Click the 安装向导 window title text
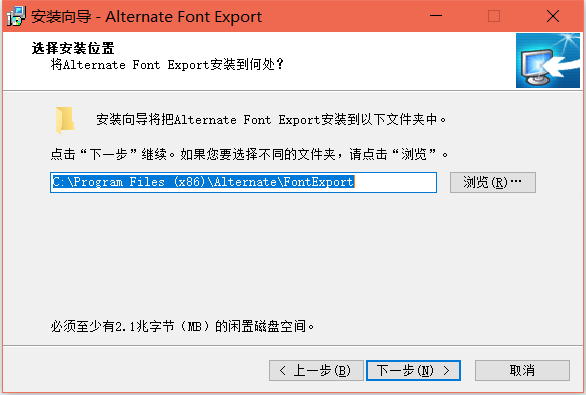This screenshot has width=586, height=395. [146, 16]
